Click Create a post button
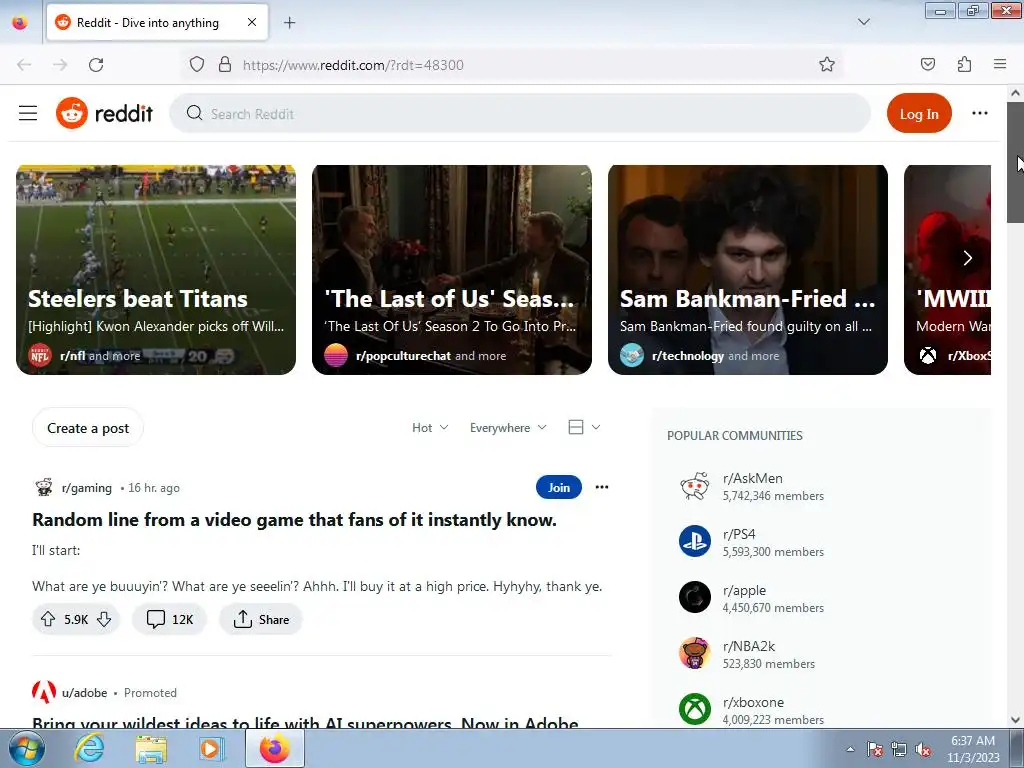The height and width of the screenshot is (768, 1024). coord(88,428)
